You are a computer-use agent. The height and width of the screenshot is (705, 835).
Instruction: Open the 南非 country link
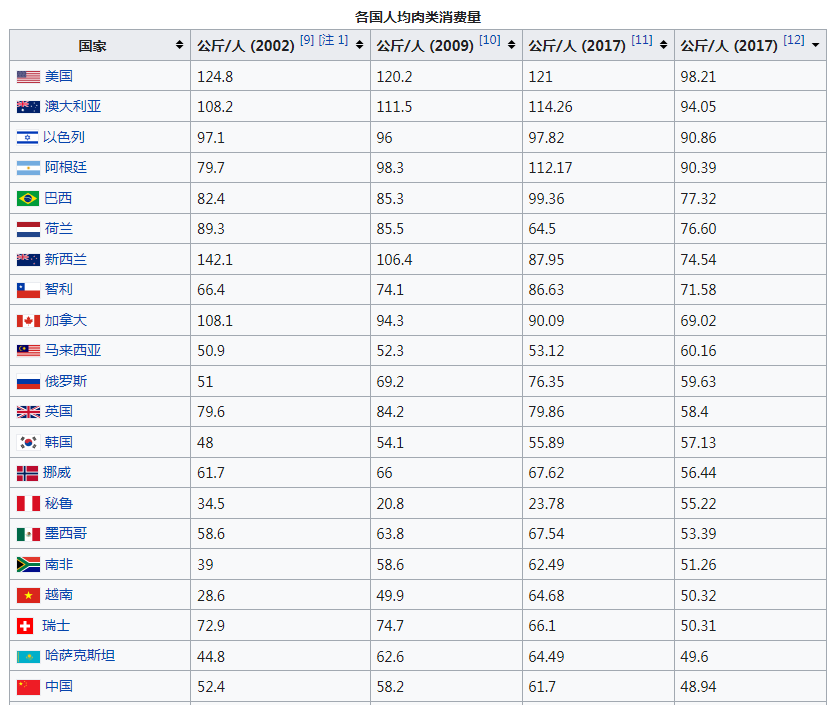[x=59, y=564]
